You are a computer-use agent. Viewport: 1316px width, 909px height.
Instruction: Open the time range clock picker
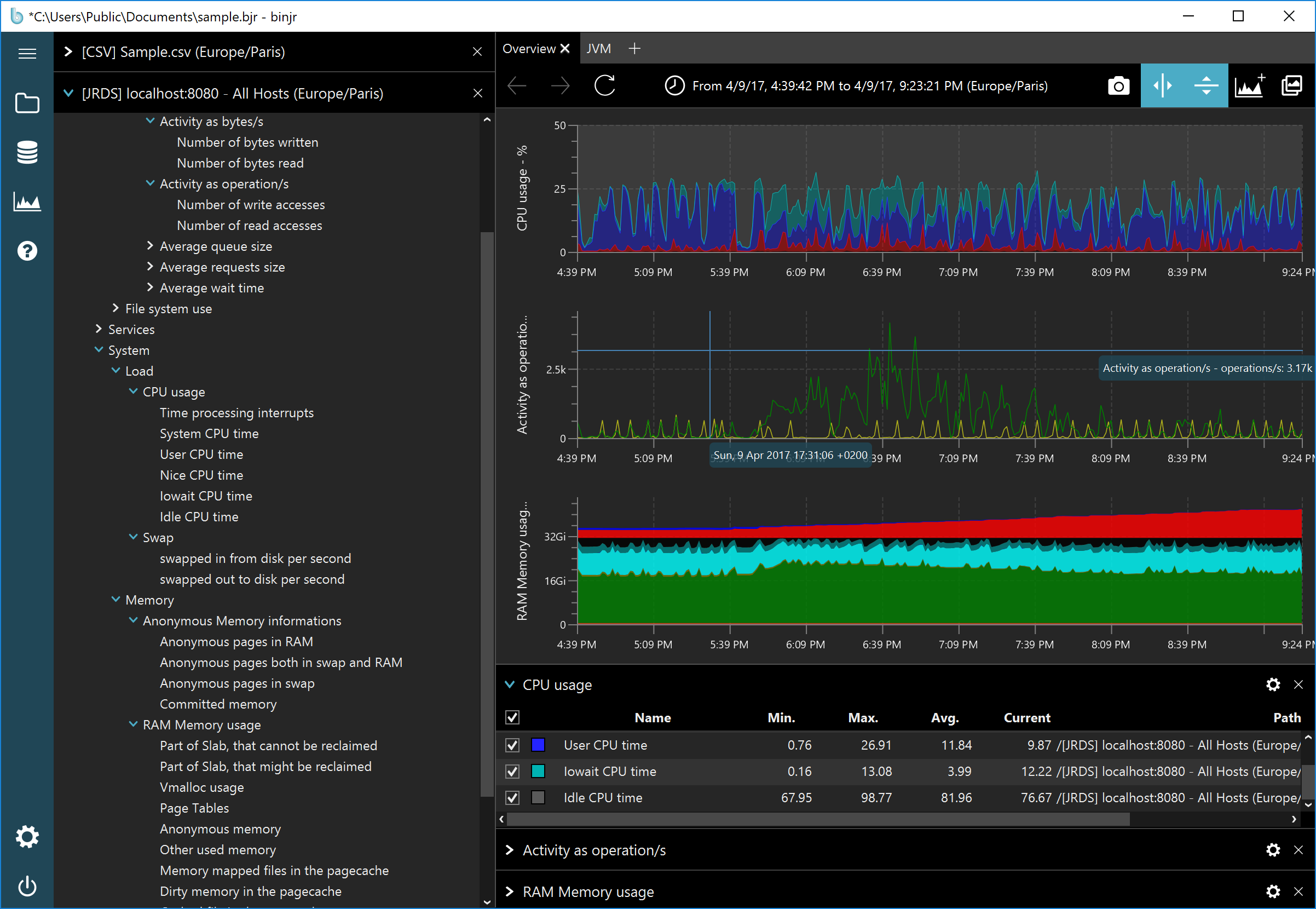click(674, 86)
